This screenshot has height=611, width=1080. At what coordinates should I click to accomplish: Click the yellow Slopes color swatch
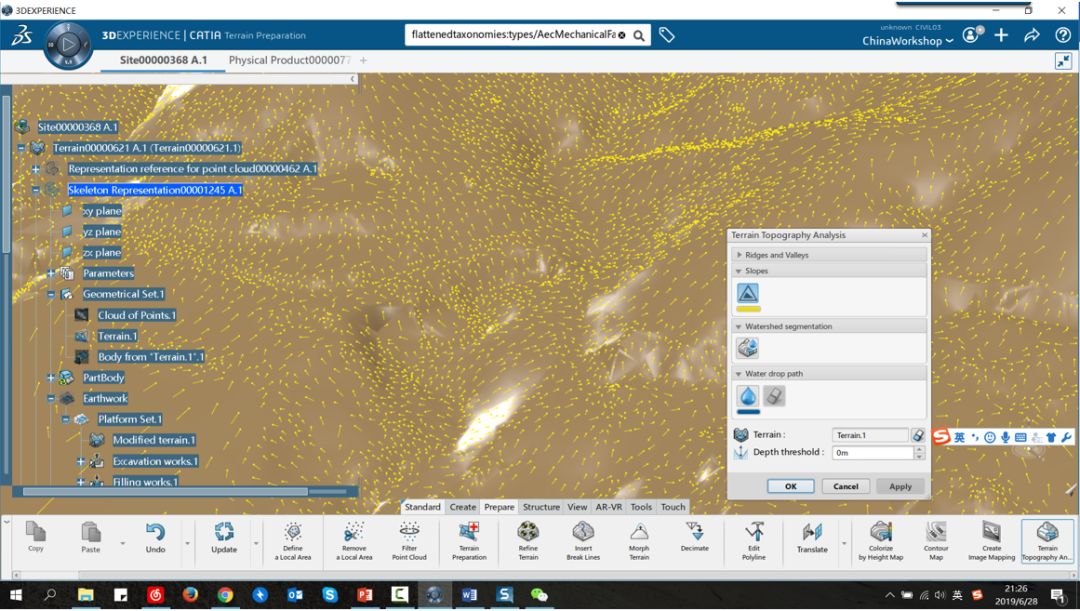tap(748, 309)
